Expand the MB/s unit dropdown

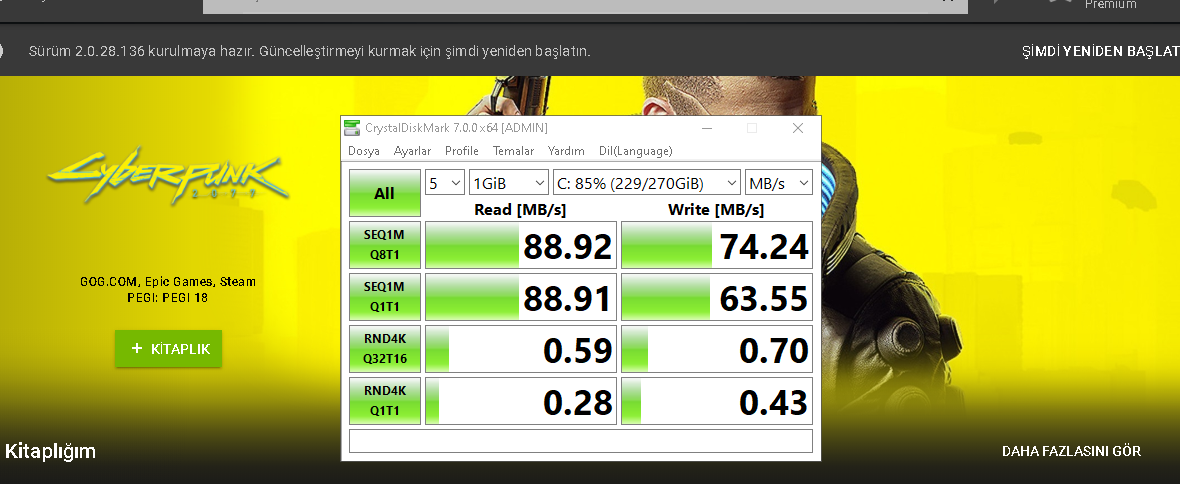click(779, 183)
